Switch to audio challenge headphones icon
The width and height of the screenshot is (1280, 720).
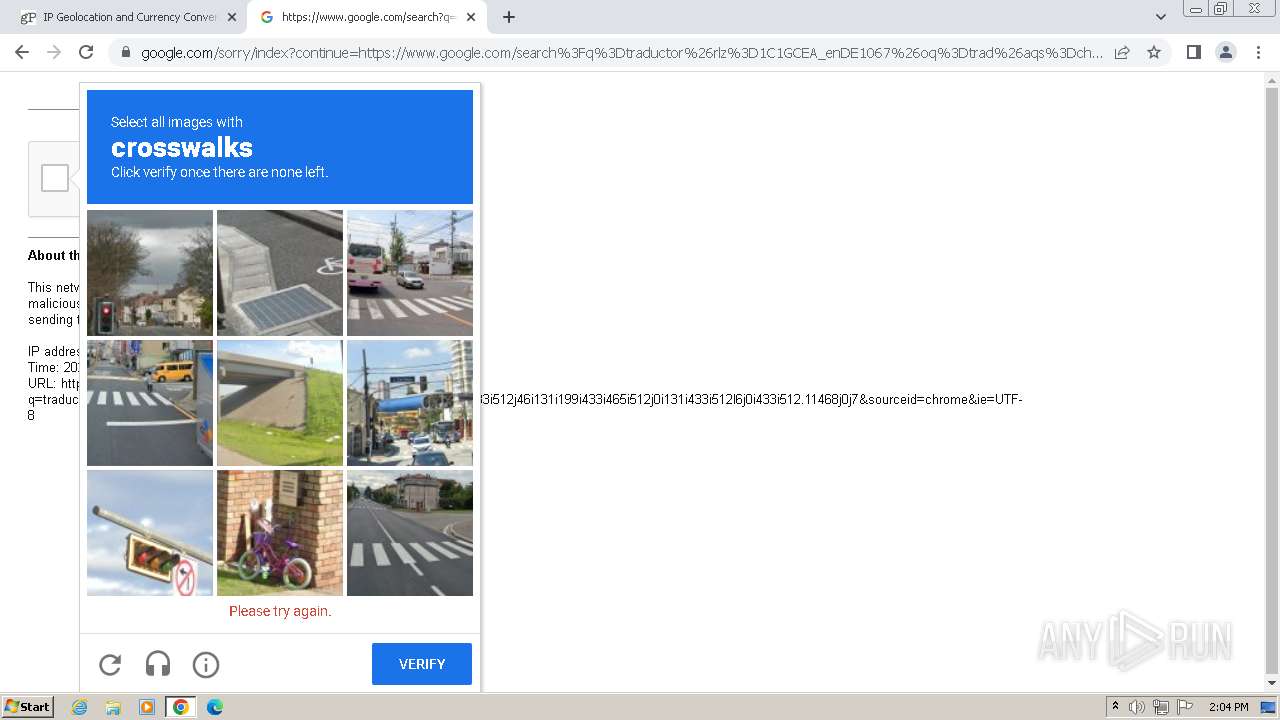pos(158,664)
